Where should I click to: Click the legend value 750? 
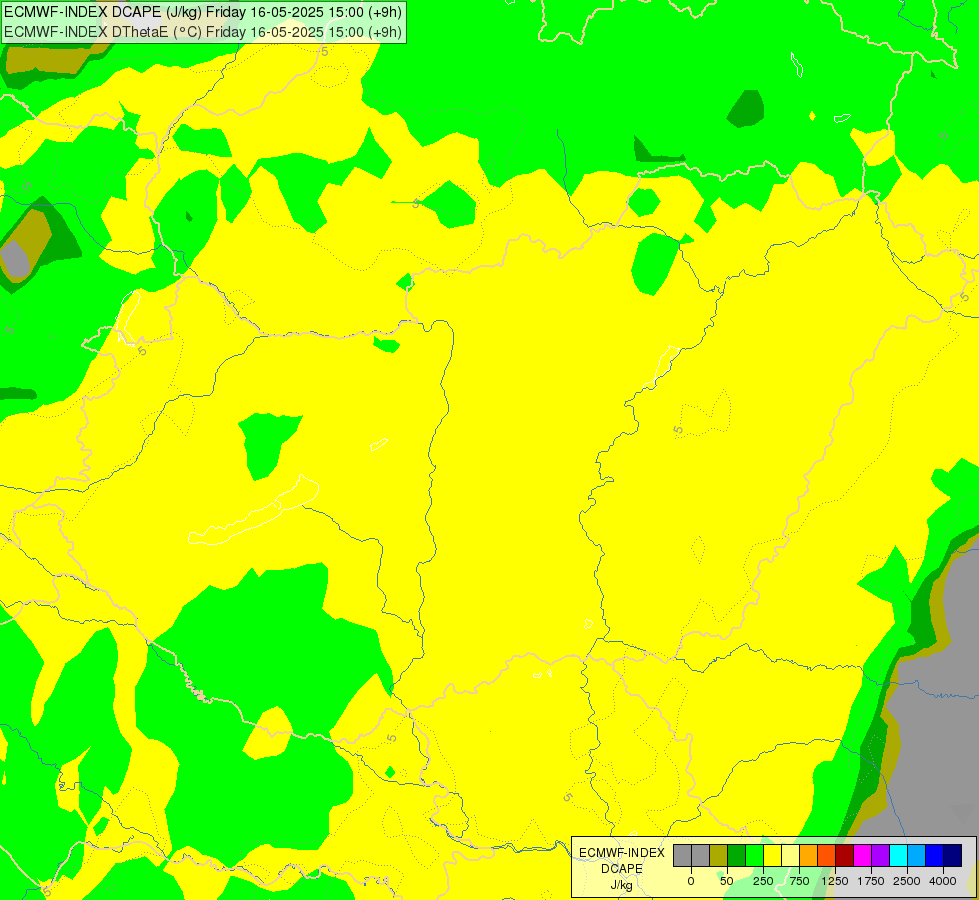tap(799, 881)
